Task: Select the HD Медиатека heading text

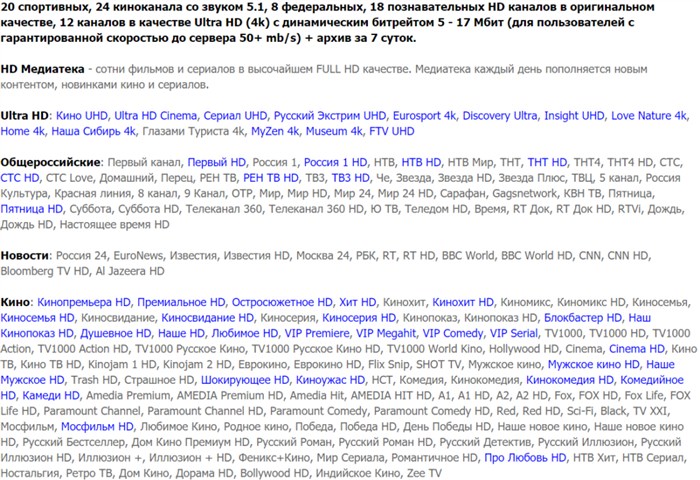Action: point(42,69)
